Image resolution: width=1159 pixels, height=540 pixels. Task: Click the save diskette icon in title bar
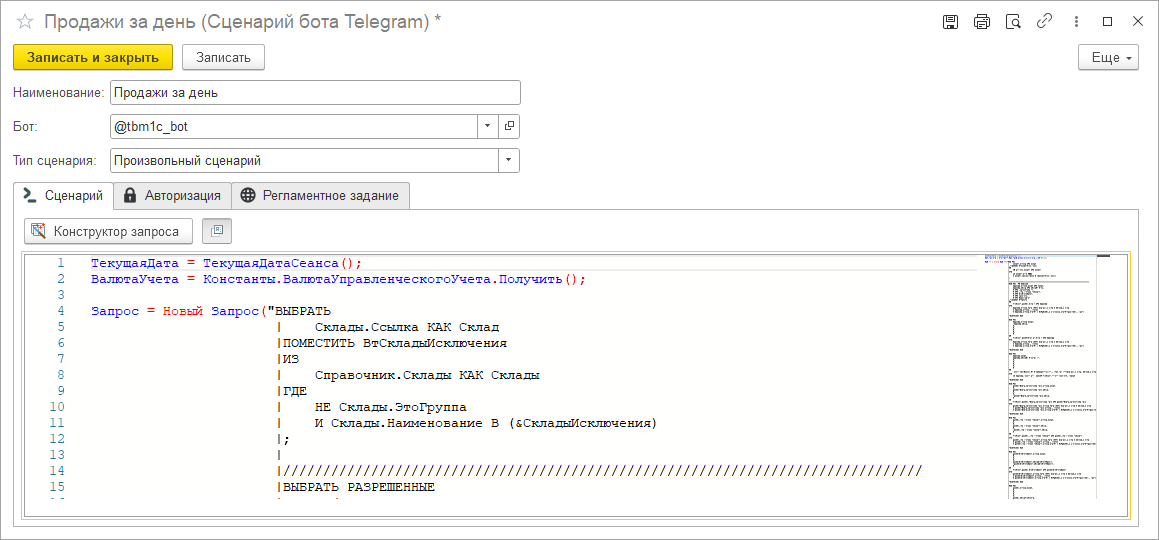coord(951,22)
